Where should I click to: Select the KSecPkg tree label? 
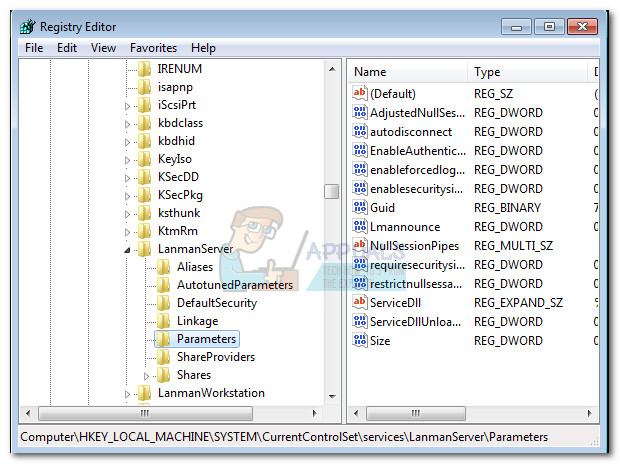[x=180, y=195]
